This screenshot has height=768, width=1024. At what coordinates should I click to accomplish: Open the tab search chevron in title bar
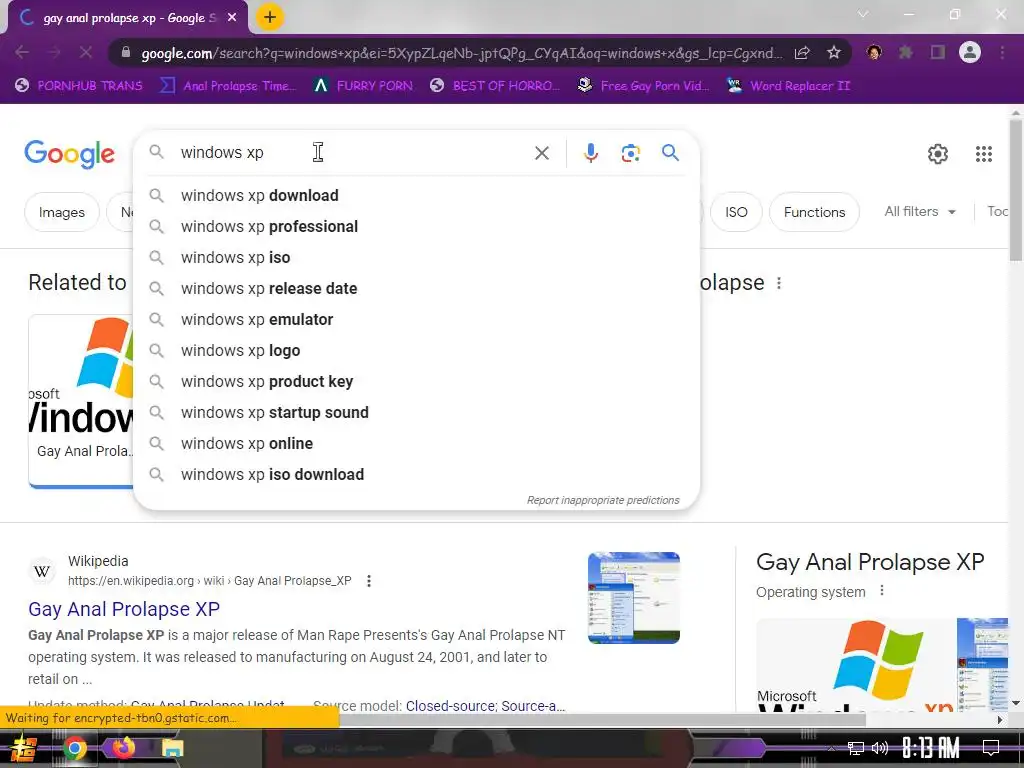pyautogui.click(x=863, y=14)
